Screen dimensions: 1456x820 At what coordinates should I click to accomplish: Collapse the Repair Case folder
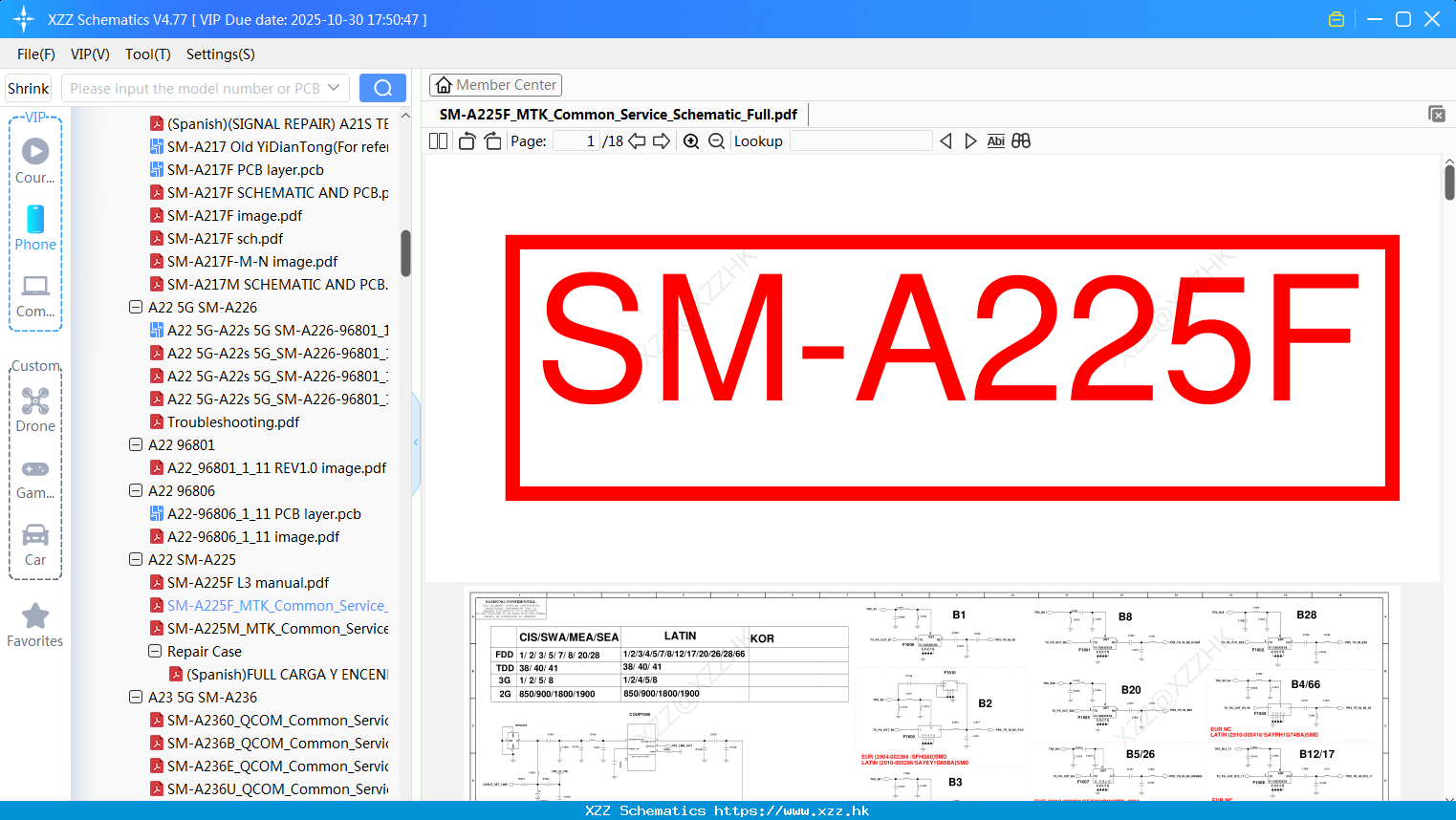(x=155, y=652)
